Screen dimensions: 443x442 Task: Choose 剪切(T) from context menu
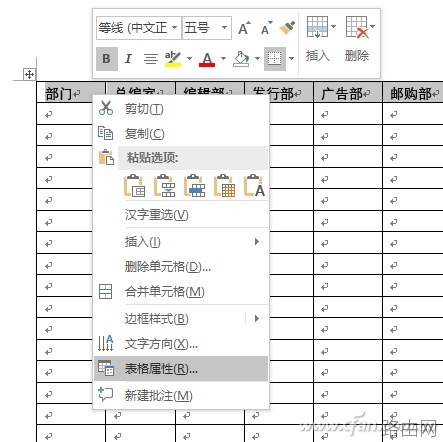[x=180, y=109]
